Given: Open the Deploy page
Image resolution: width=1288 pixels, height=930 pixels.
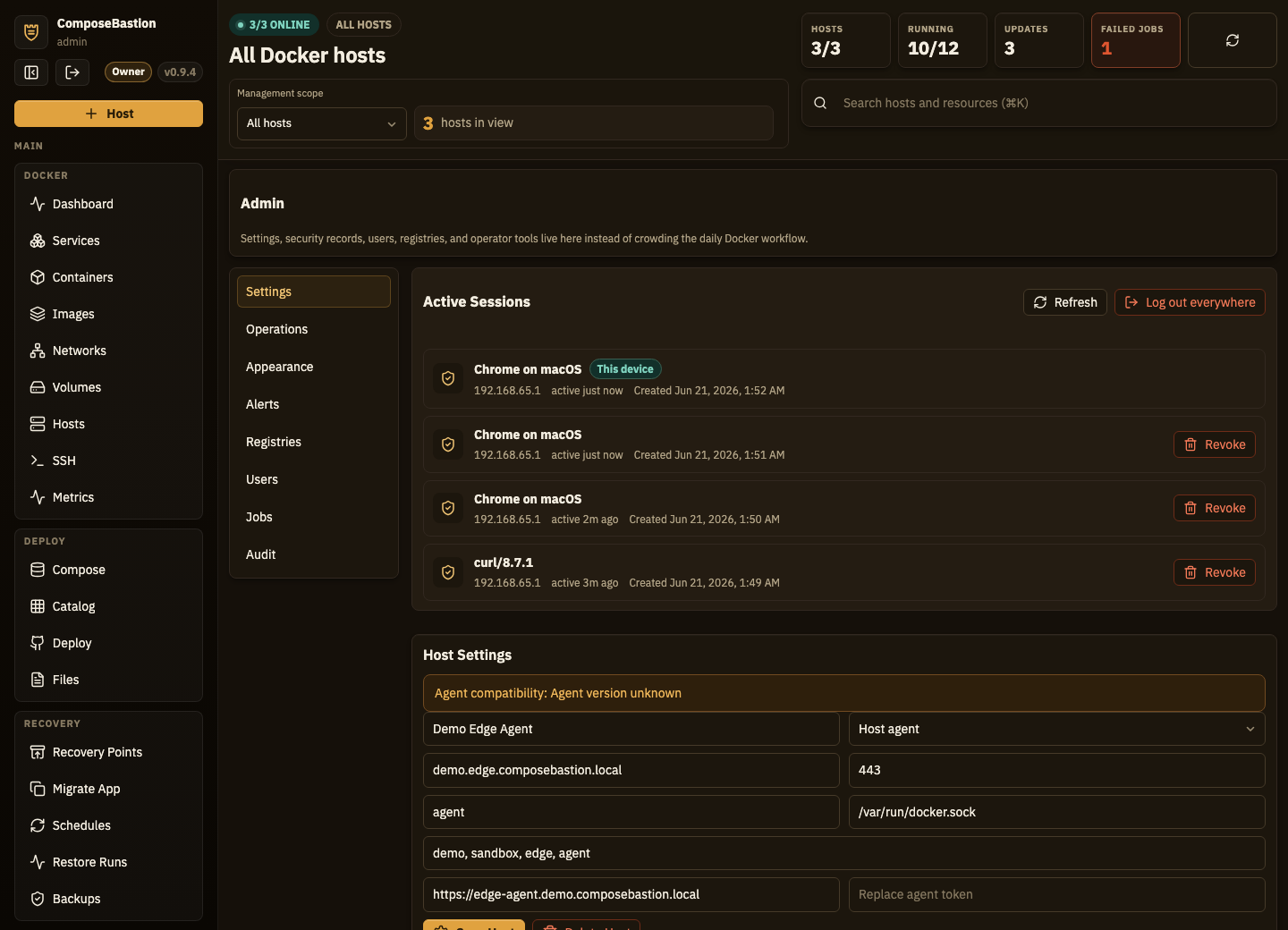Looking at the screenshot, I should click(109, 643).
